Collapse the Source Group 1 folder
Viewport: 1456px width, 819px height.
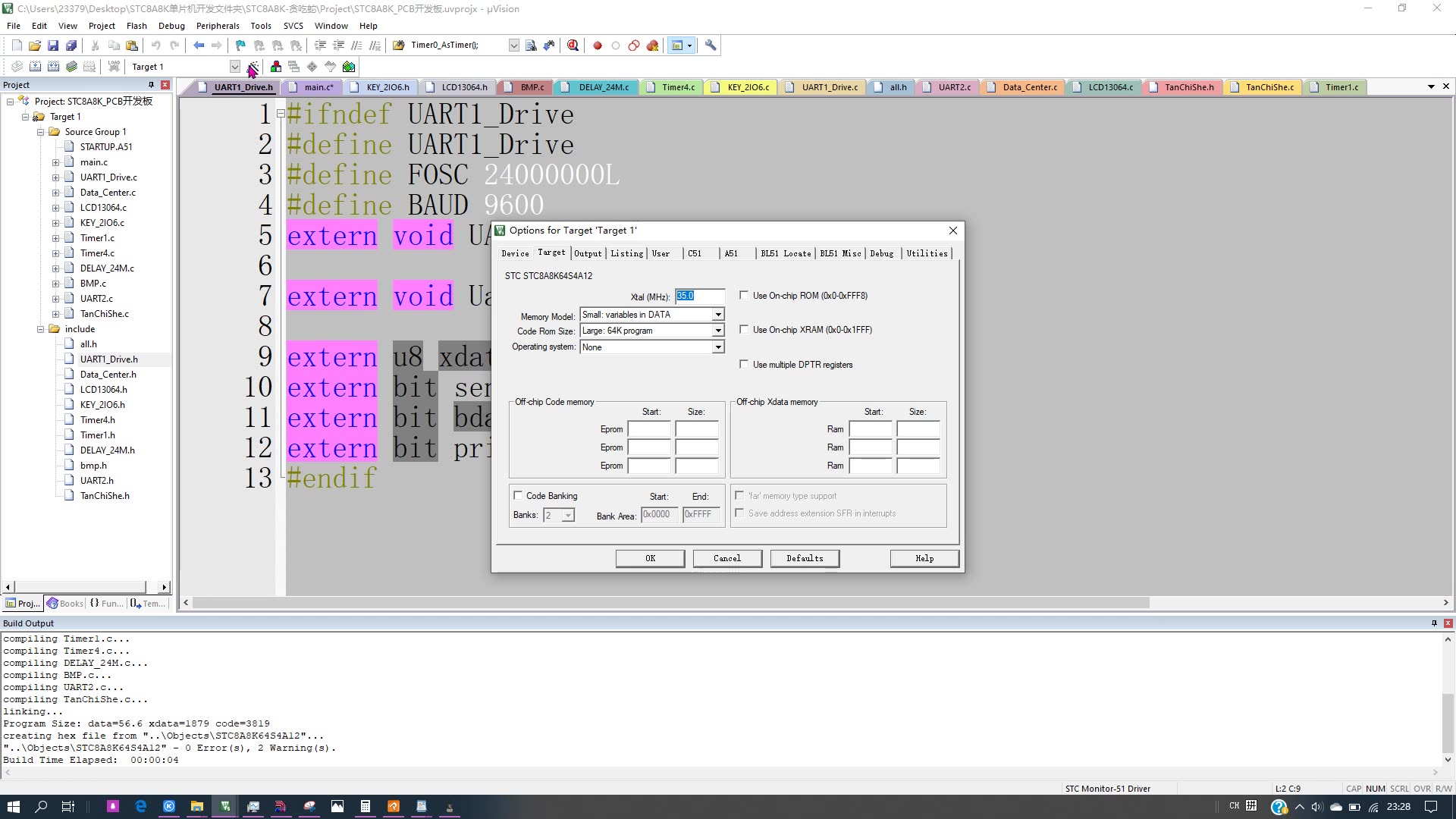coord(41,132)
